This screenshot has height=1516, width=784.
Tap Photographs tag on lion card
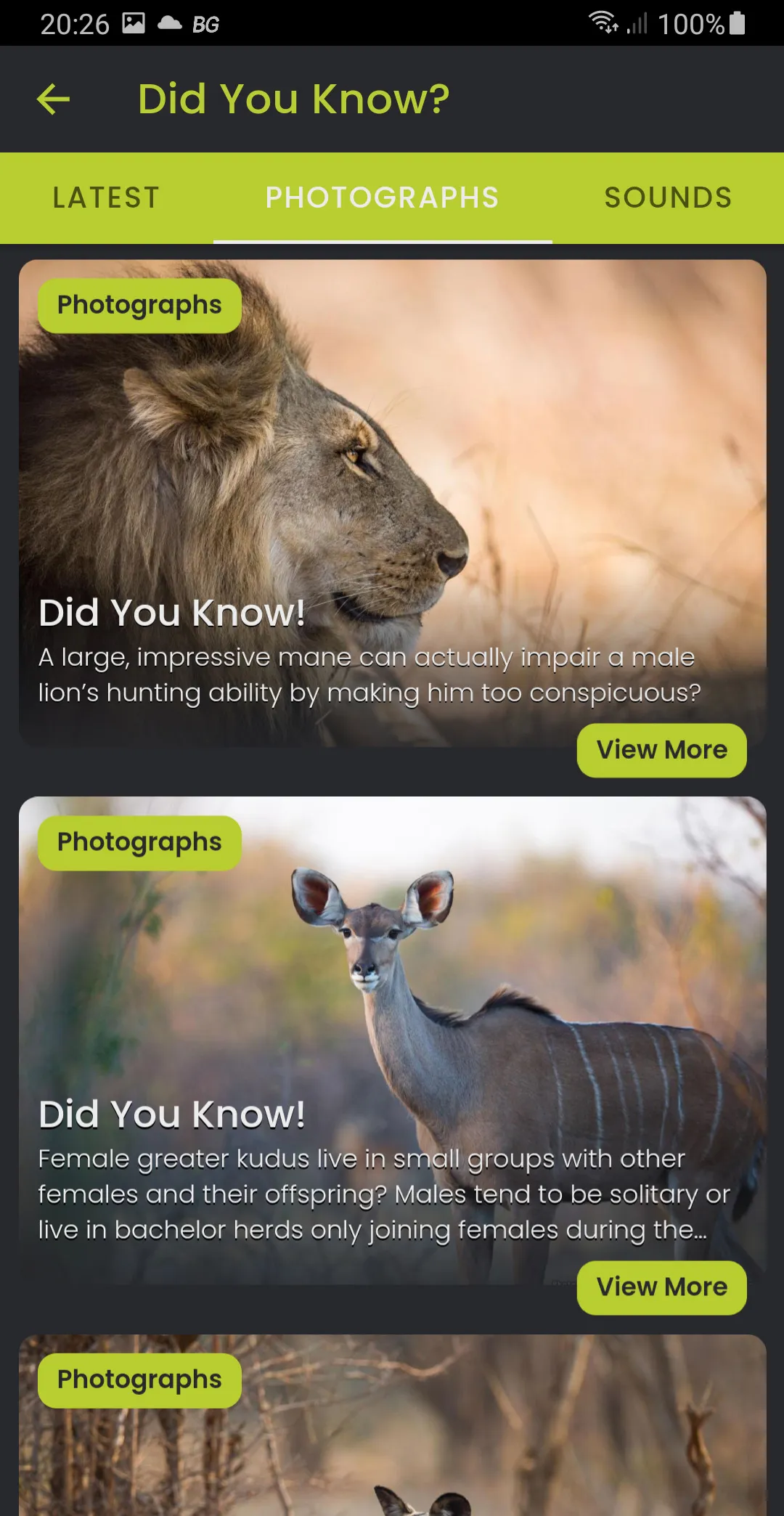click(x=139, y=306)
